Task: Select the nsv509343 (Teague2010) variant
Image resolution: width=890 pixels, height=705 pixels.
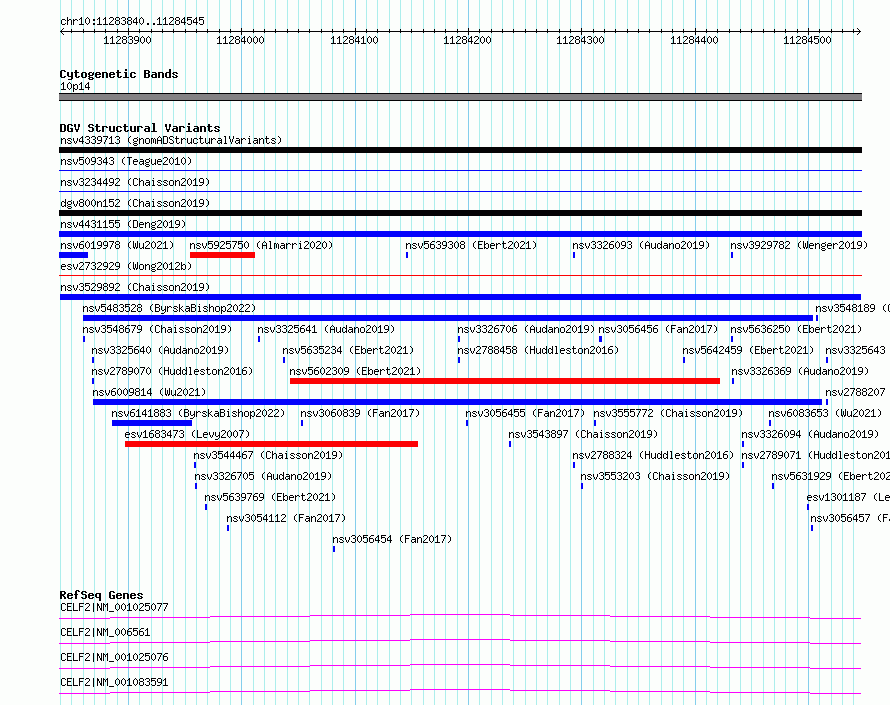Action: pyautogui.click(x=126, y=161)
